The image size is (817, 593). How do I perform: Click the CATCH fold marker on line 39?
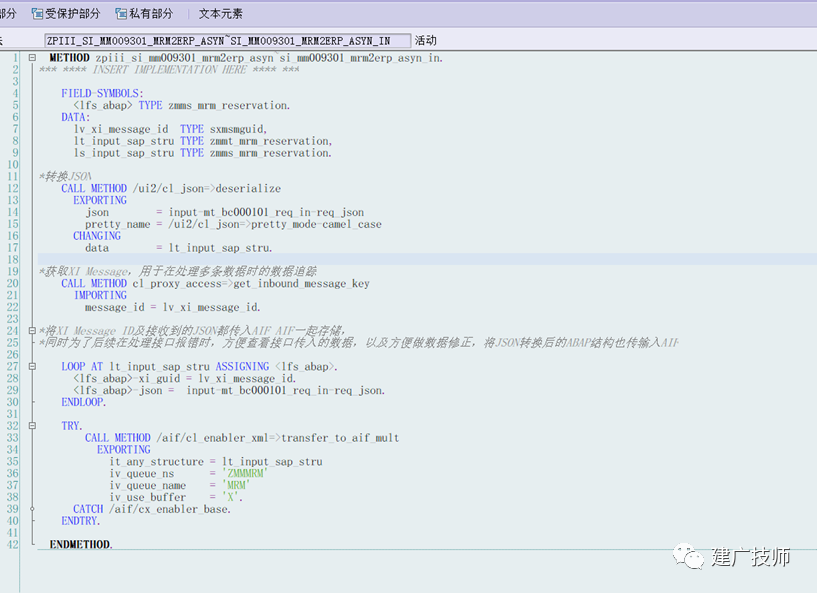[32, 509]
